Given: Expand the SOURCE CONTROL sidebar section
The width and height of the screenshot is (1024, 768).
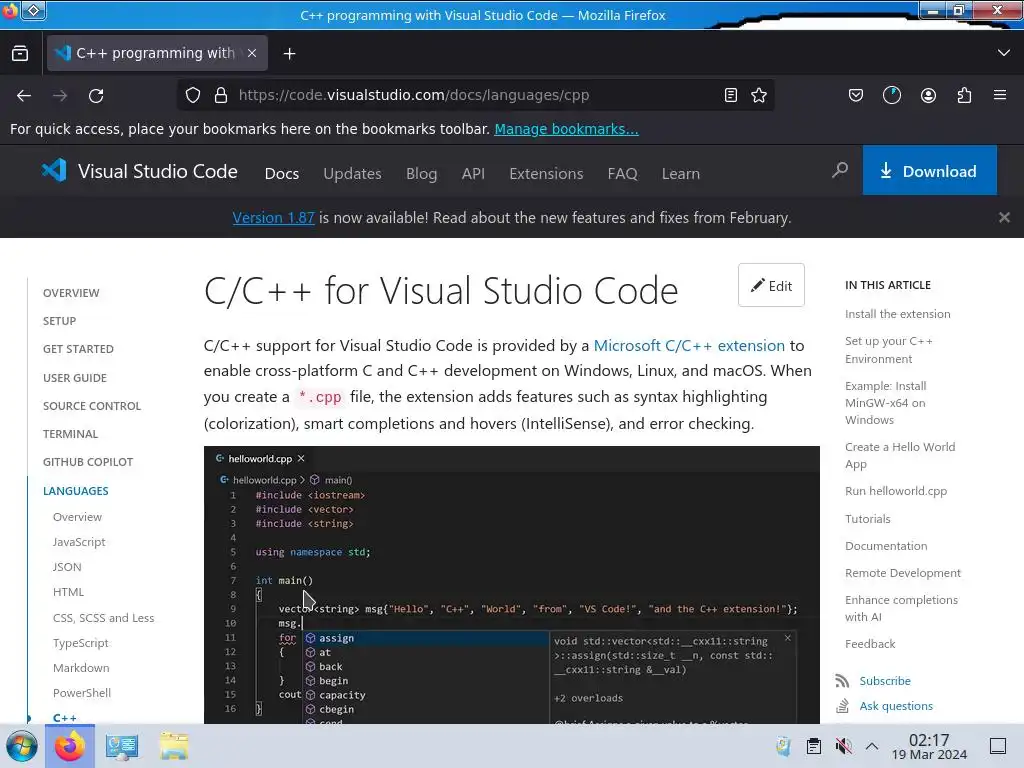Looking at the screenshot, I should click(91, 406).
